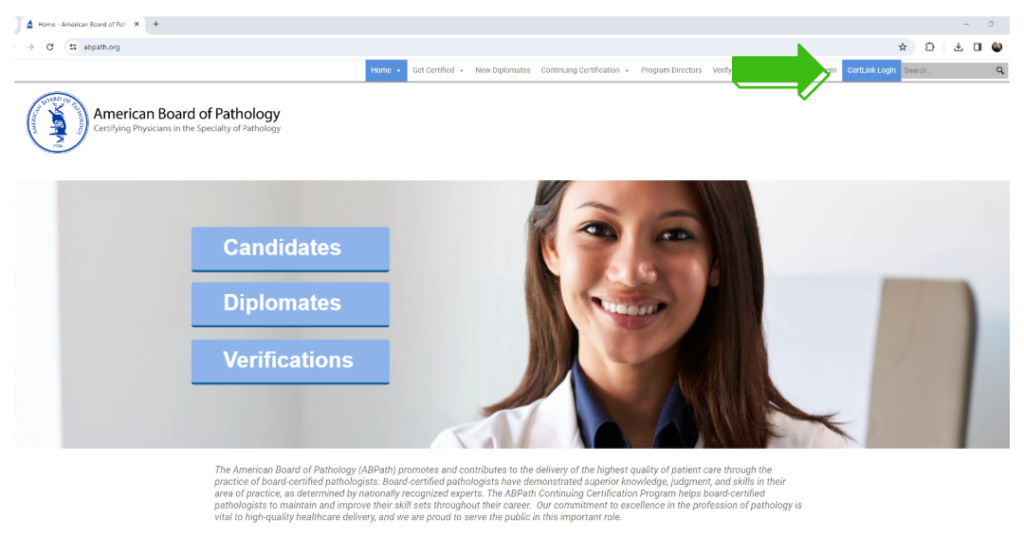Open the New Diplomates menu item
This screenshot has height=537, width=1024.
(503, 71)
